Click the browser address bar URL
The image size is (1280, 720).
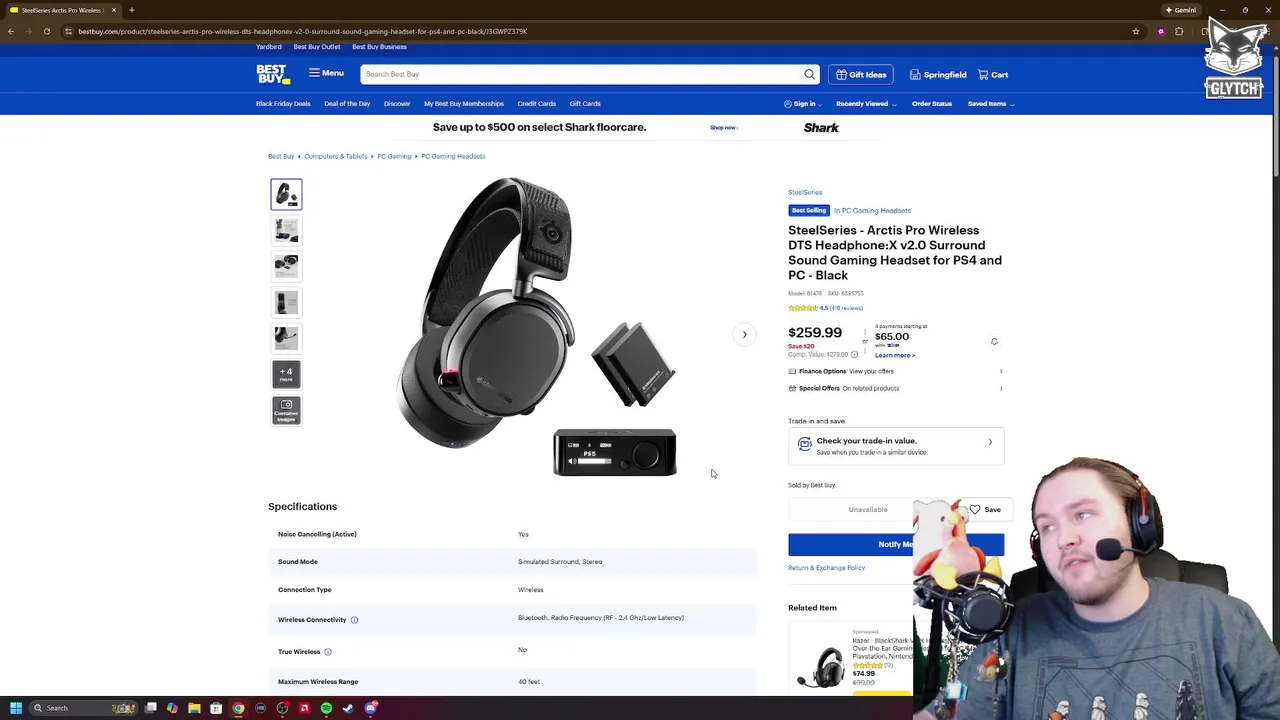tap(302, 31)
